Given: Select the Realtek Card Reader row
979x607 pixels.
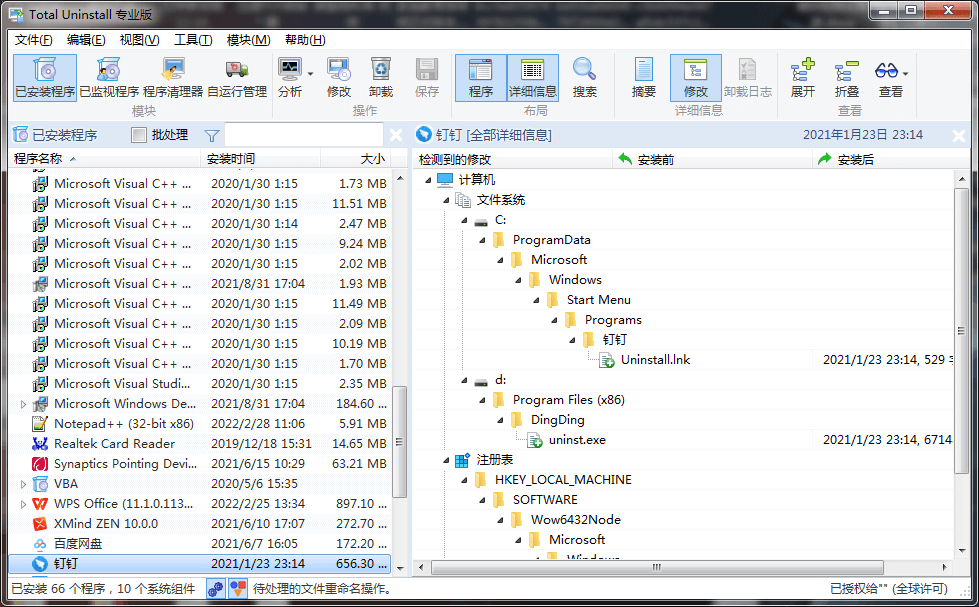Looking at the screenshot, I should (200, 443).
